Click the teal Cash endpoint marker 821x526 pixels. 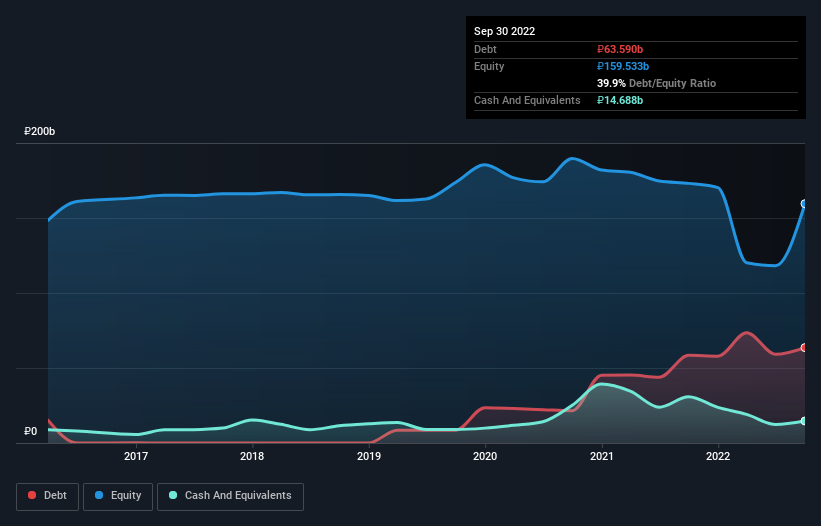(x=804, y=421)
